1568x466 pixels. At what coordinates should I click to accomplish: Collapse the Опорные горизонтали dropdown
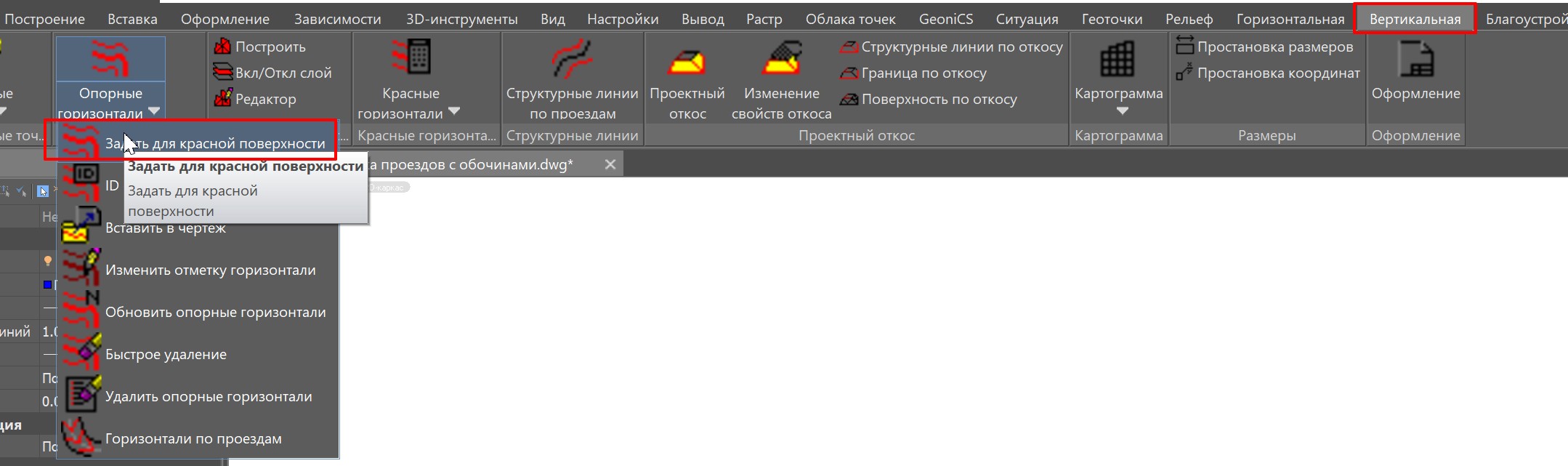pos(153,112)
